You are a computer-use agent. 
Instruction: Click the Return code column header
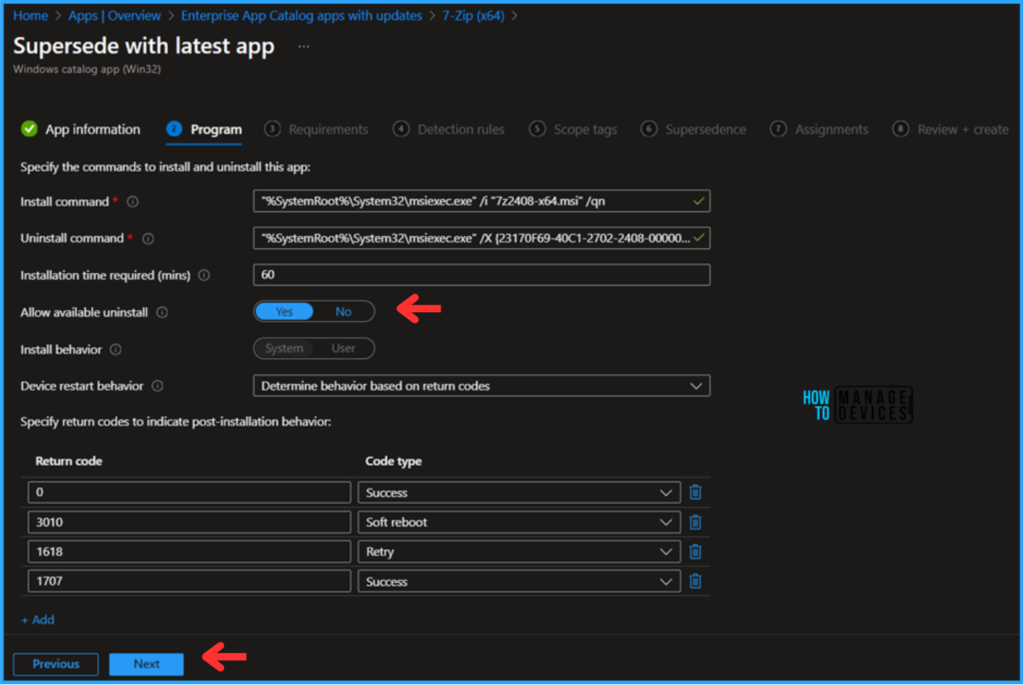69,461
